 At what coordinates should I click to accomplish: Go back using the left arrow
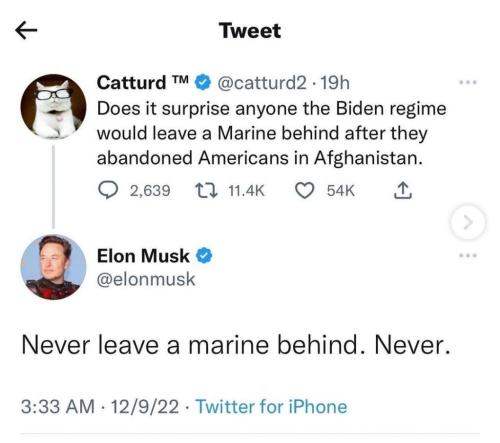(x=26, y=31)
